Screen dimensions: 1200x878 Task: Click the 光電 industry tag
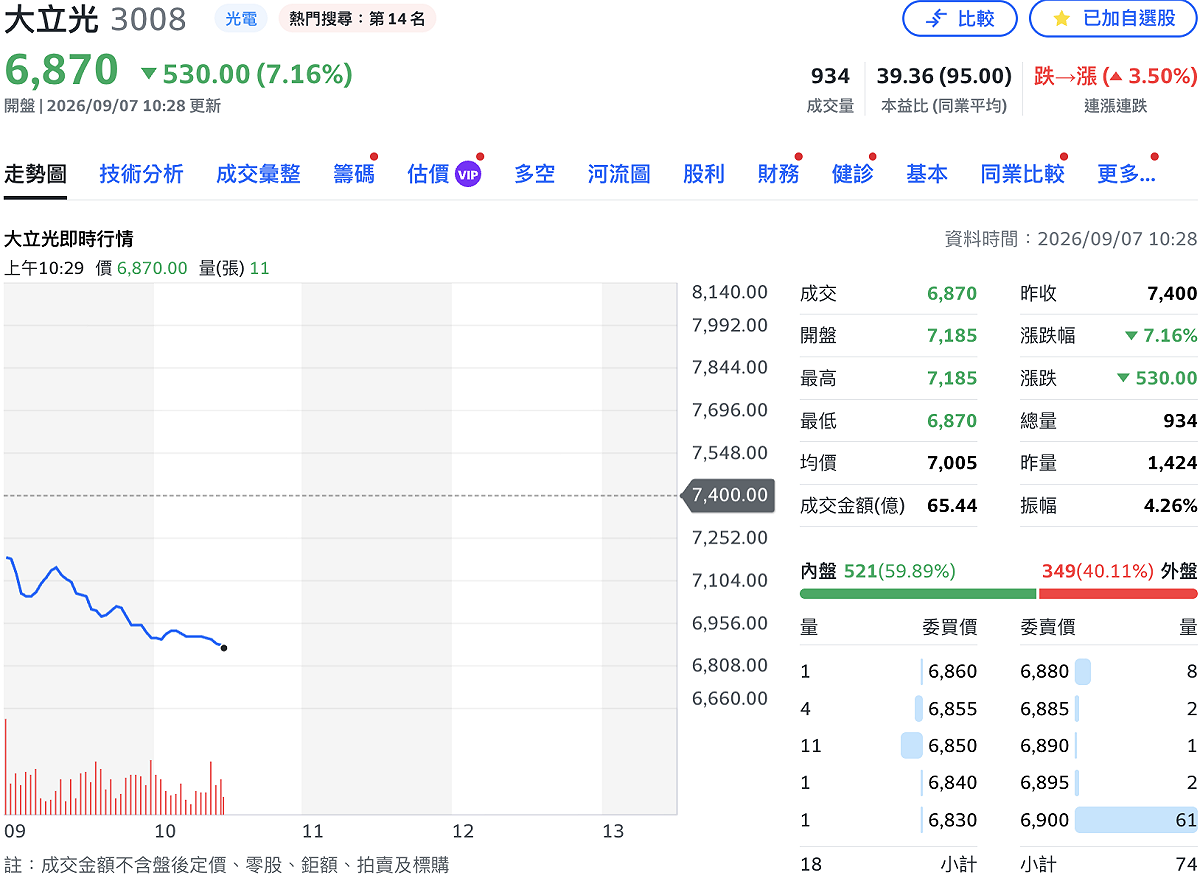(241, 19)
